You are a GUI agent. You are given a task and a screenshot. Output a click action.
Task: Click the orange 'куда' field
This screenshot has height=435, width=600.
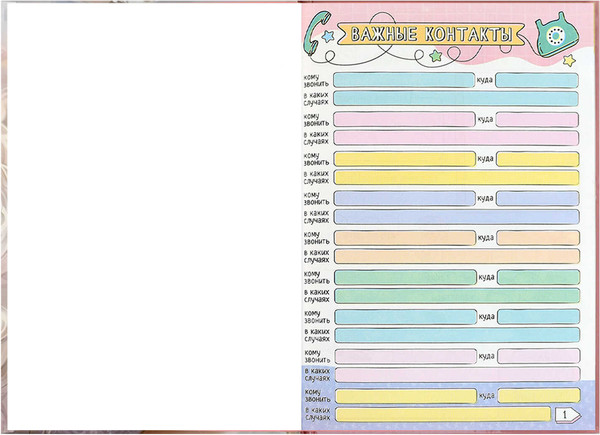pyautogui.click(x=537, y=238)
